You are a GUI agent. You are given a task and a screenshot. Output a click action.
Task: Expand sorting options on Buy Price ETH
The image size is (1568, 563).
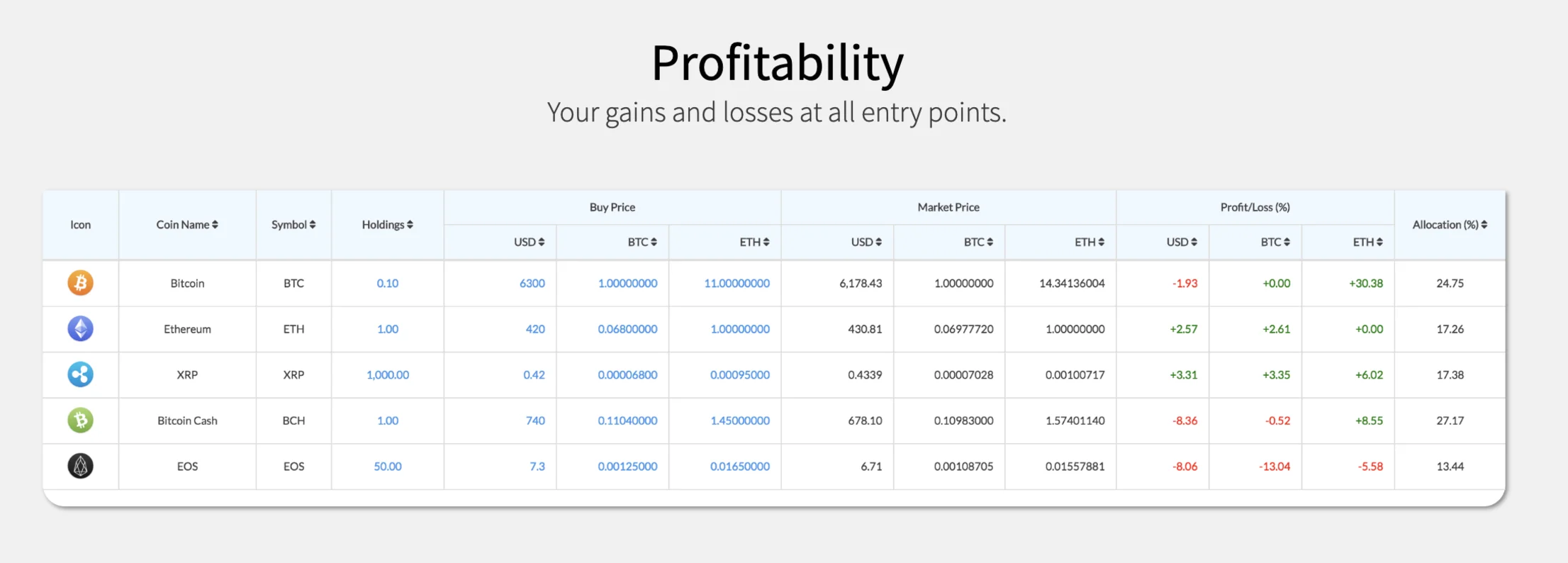[765, 242]
